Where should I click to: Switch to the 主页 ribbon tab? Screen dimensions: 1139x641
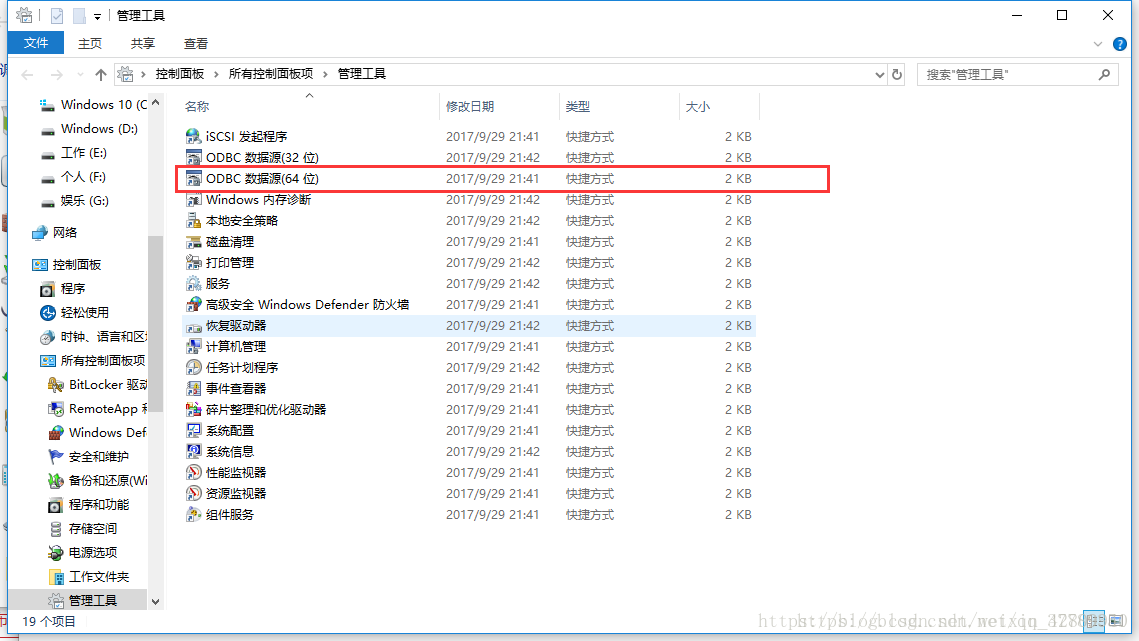pos(90,44)
